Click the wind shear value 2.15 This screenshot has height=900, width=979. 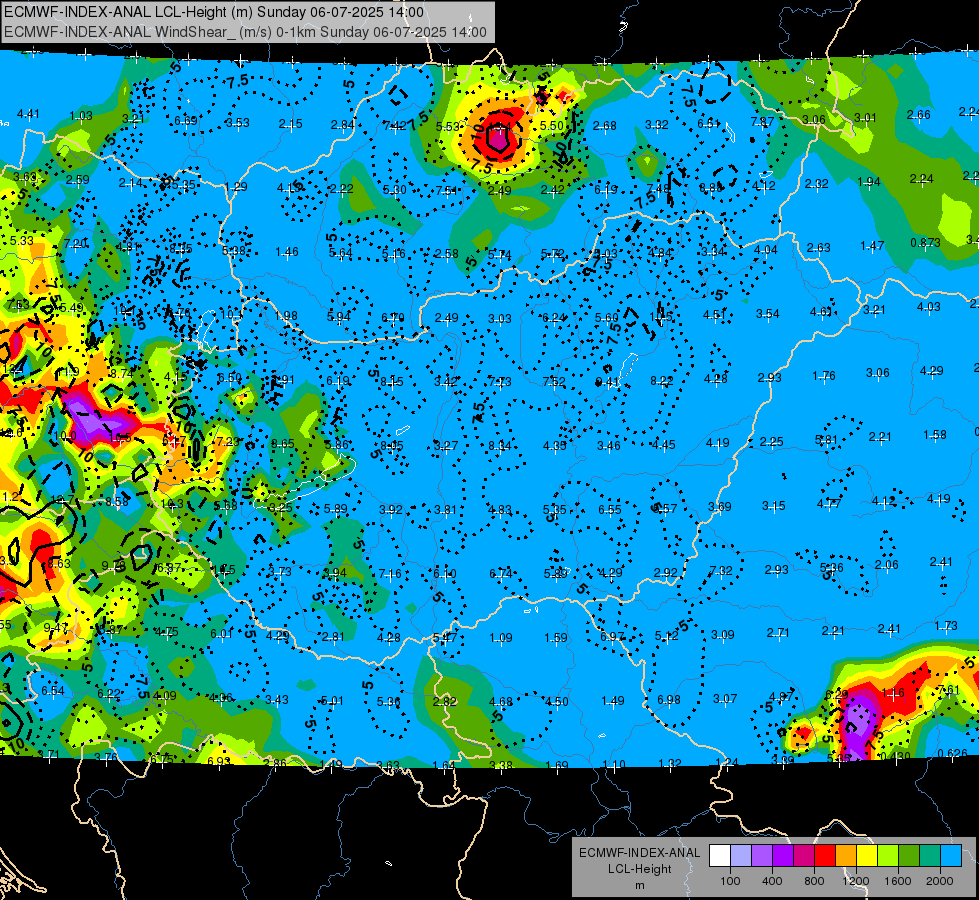point(291,124)
